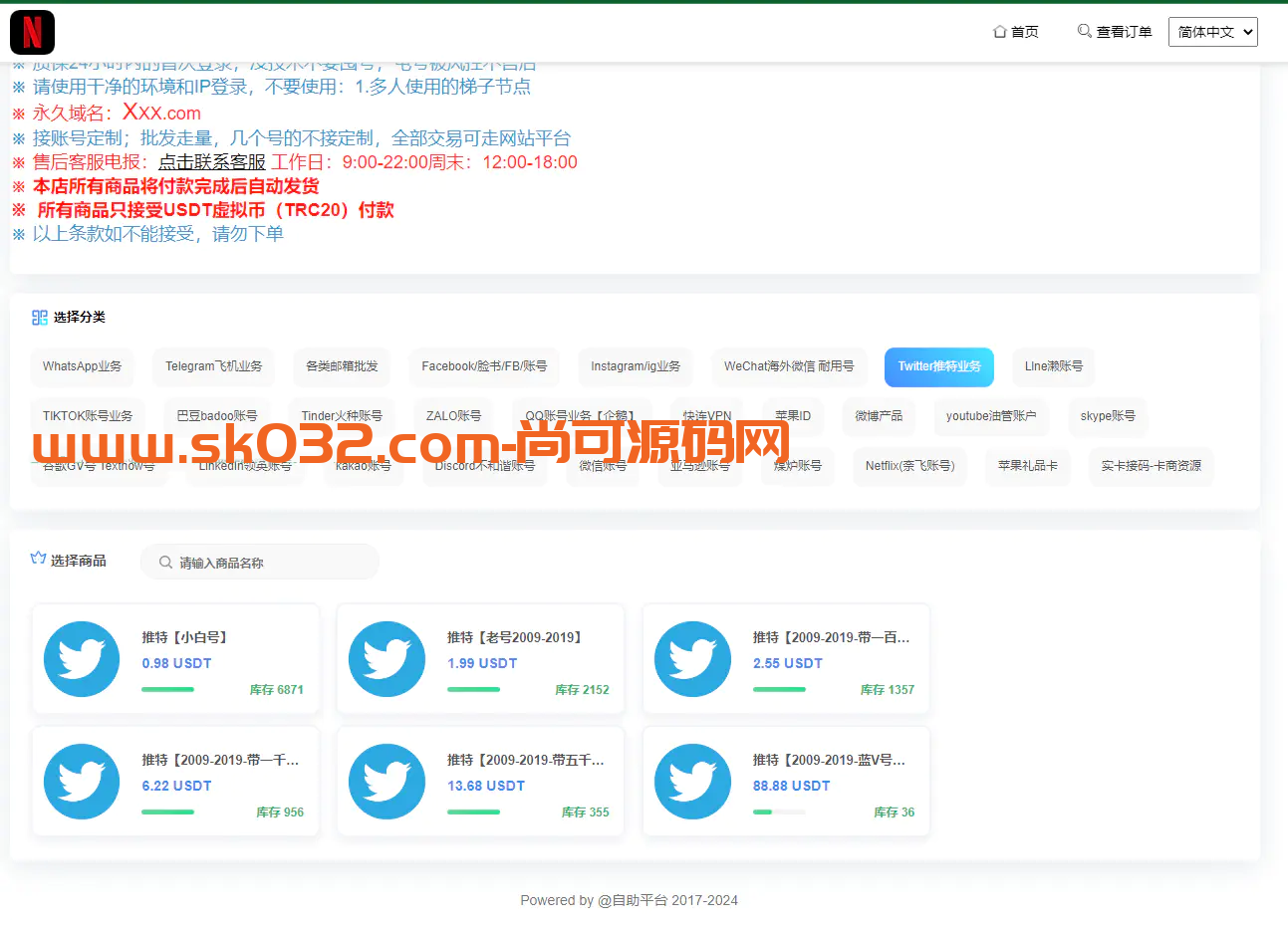1288x927 pixels.
Task: Click Twitter bird icon for the 2.55 USDT product
Action: 692,659
